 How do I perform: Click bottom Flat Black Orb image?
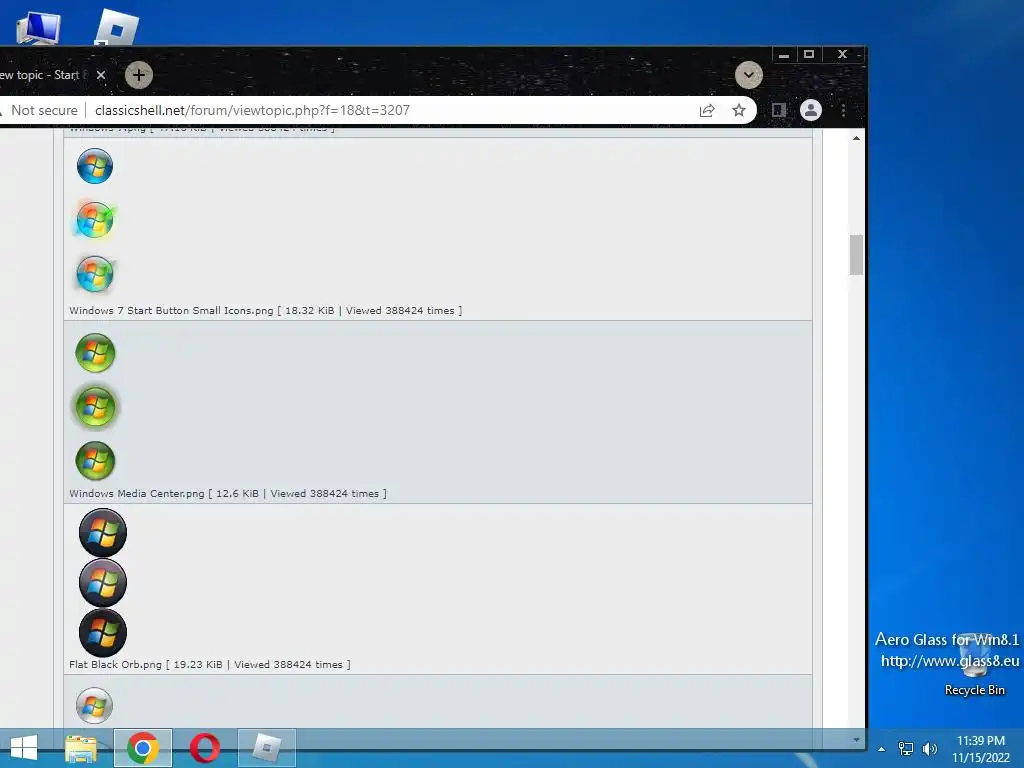[103, 633]
